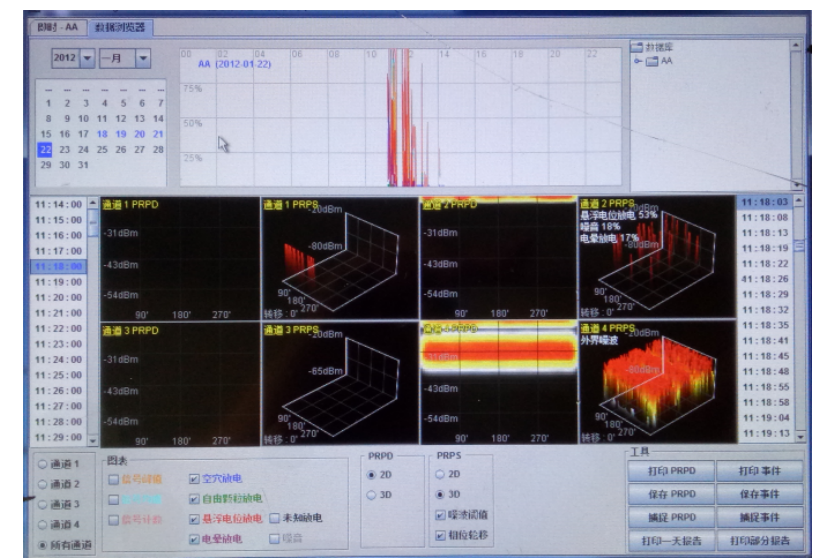Select 11:19:00 in left time list
This screenshot has width=826, height=559.
(x=59, y=282)
